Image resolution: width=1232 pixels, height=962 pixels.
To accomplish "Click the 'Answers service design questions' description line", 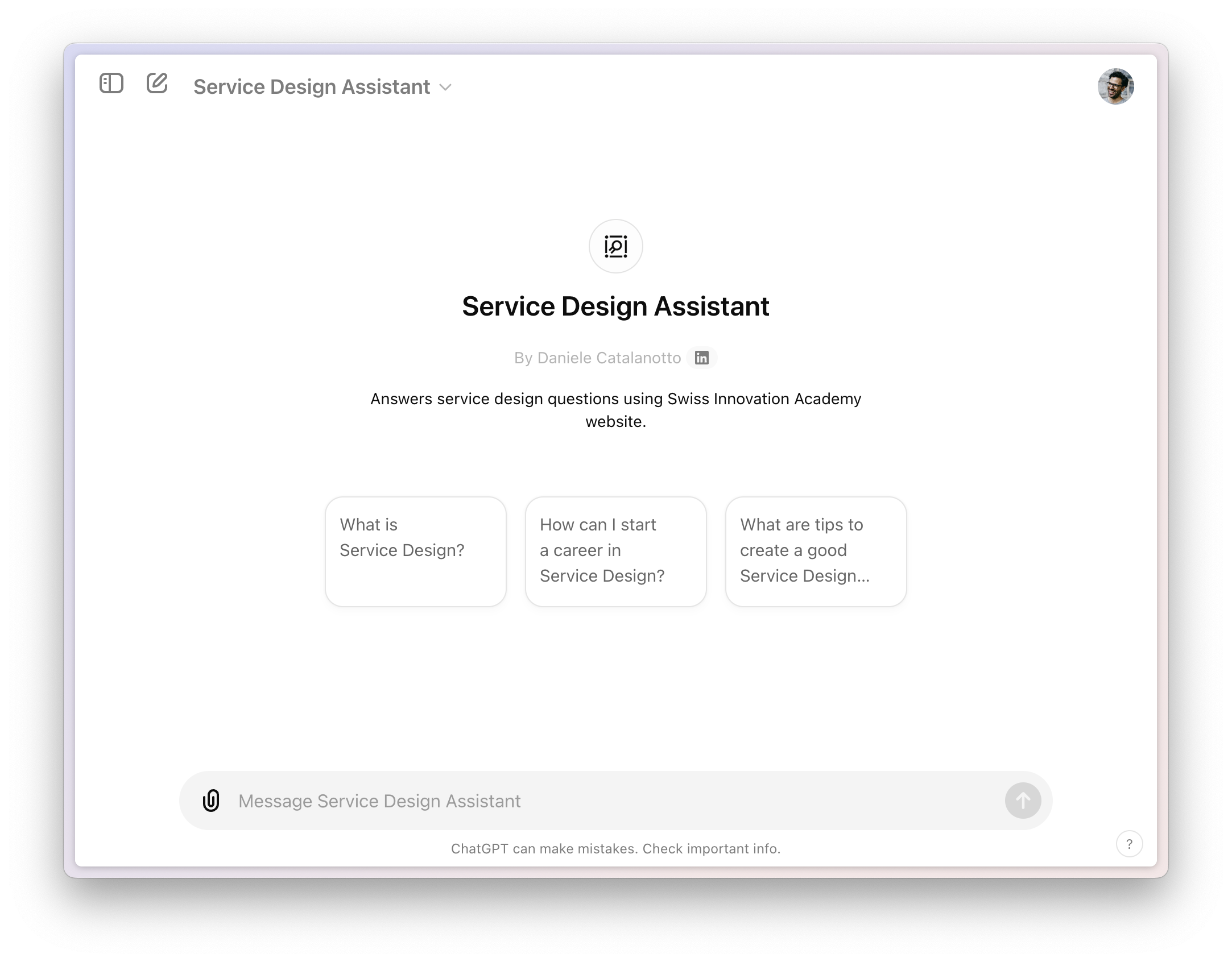I will point(615,399).
